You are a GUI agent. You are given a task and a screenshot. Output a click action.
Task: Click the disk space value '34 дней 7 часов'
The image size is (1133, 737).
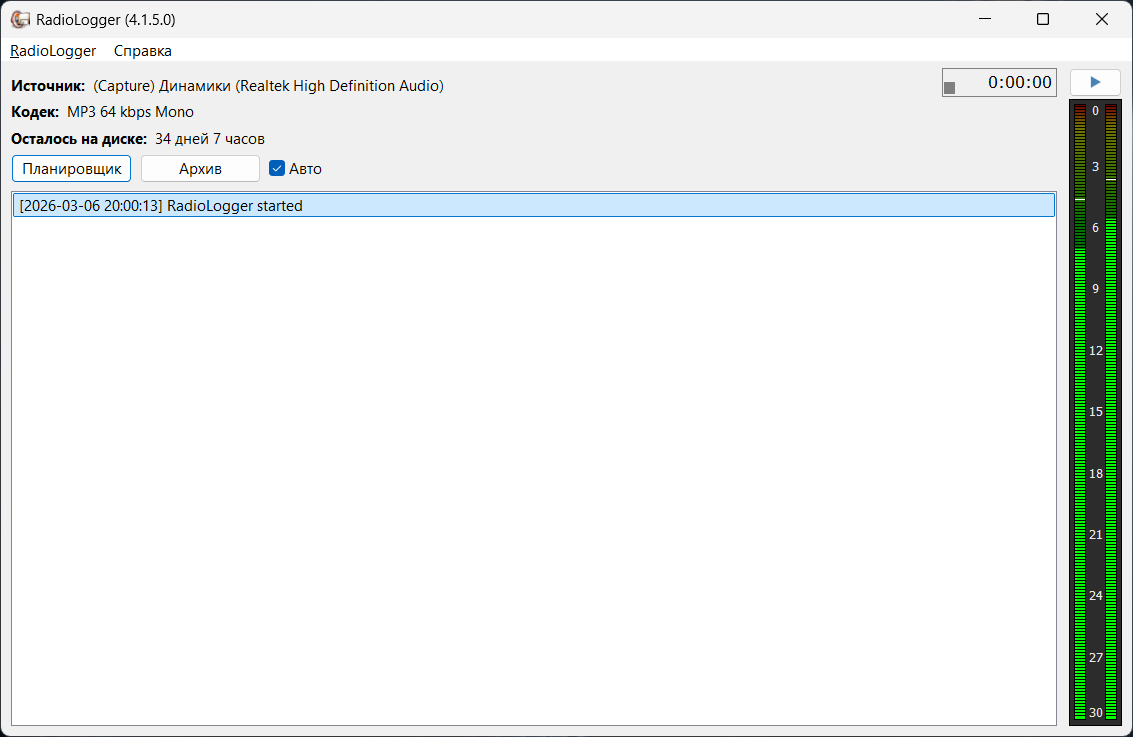tap(210, 139)
